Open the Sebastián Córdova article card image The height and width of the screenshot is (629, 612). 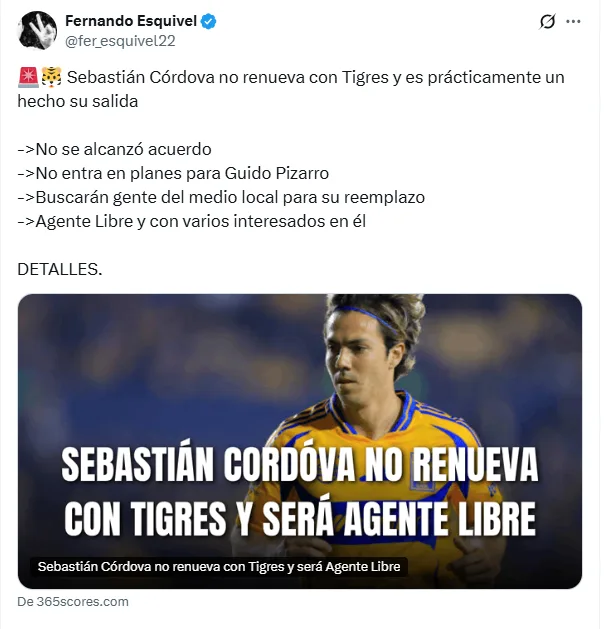300,441
